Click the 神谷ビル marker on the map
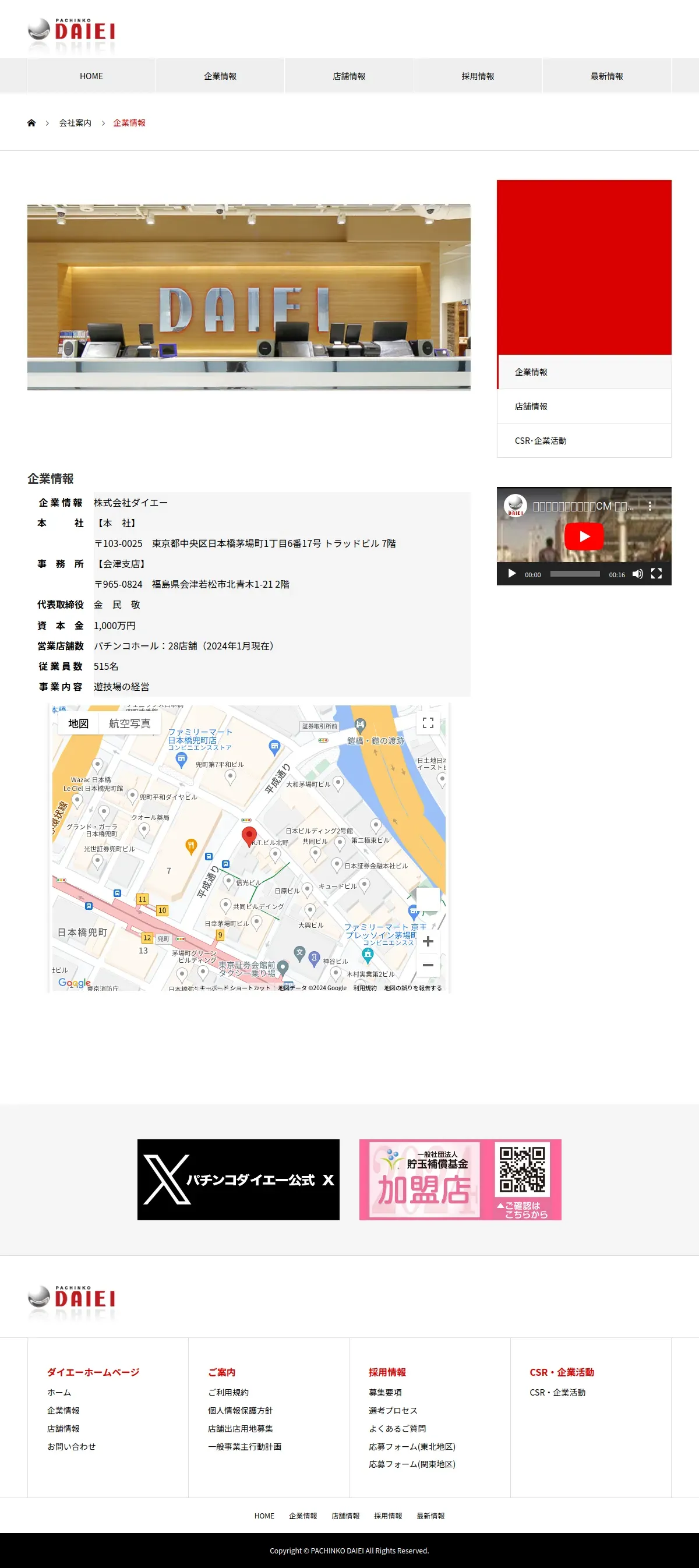This screenshot has height=1568, width=699. click(x=336, y=973)
